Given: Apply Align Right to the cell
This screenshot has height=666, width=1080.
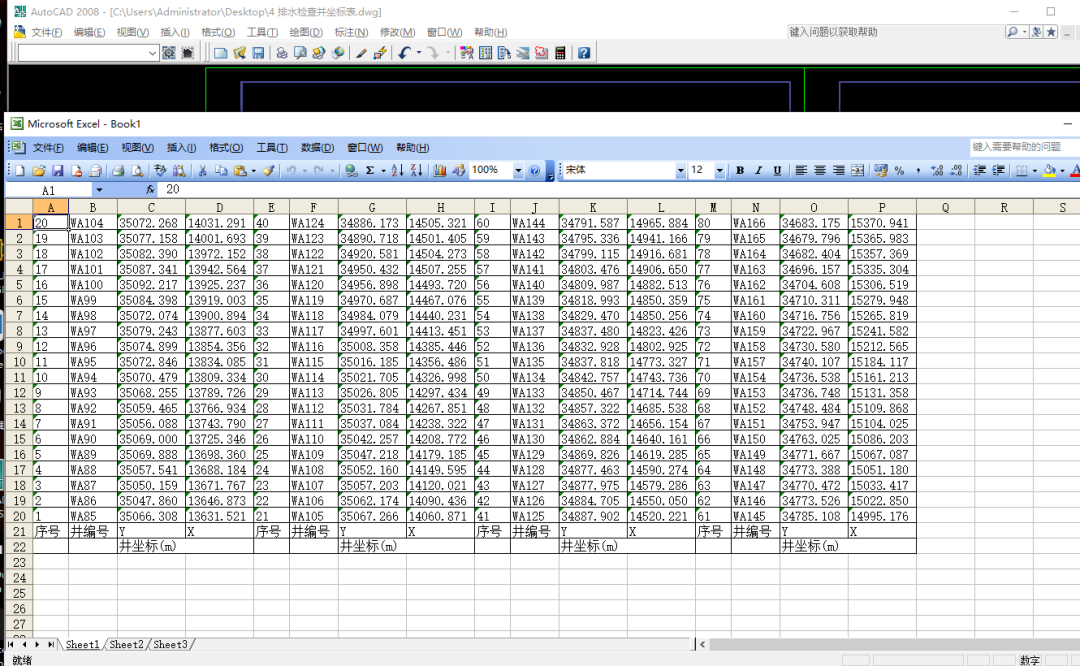Looking at the screenshot, I should [838, 171].
